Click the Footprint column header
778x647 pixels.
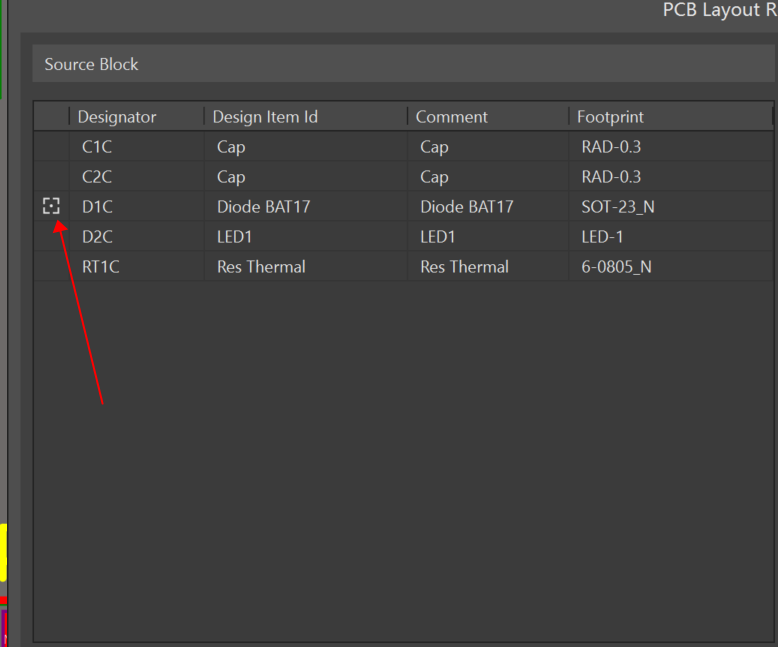[x=610, y=117]
